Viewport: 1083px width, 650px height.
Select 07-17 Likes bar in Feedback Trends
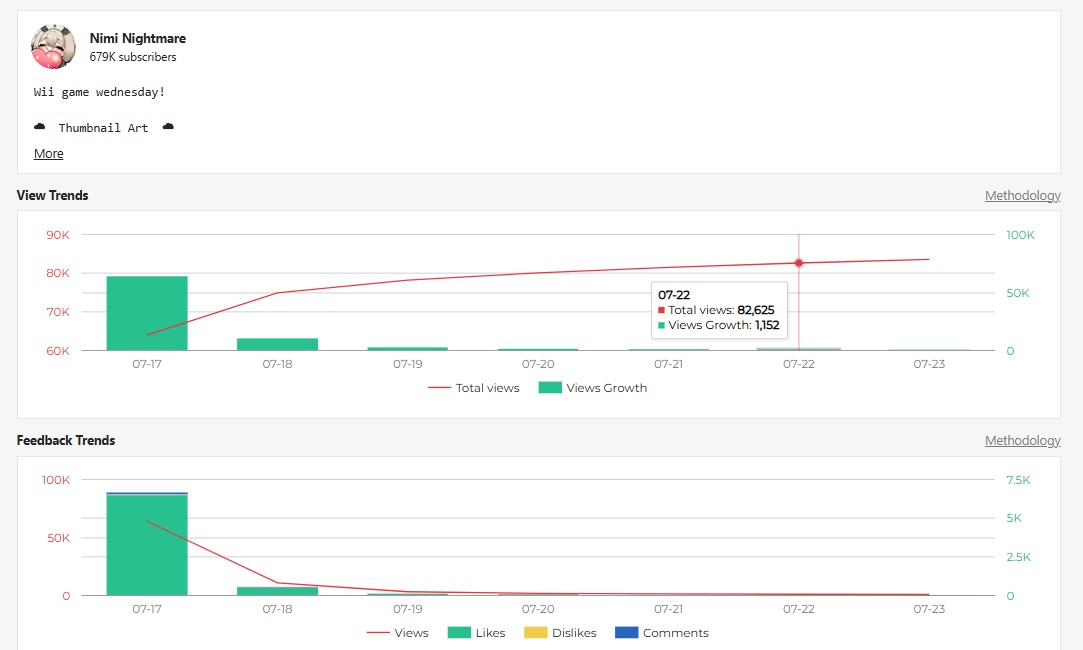(x=147, y=545)
